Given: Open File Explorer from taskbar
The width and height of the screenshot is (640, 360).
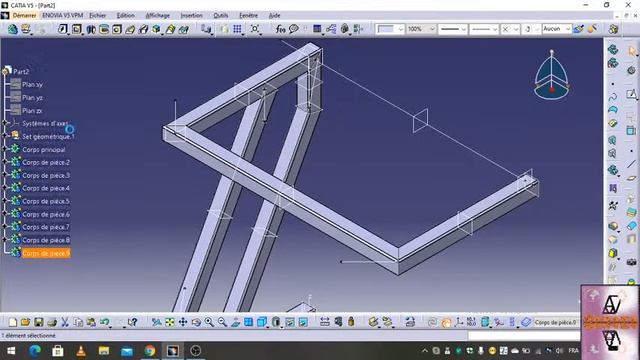Looking at the screenshot, I should tap(104, 351).
